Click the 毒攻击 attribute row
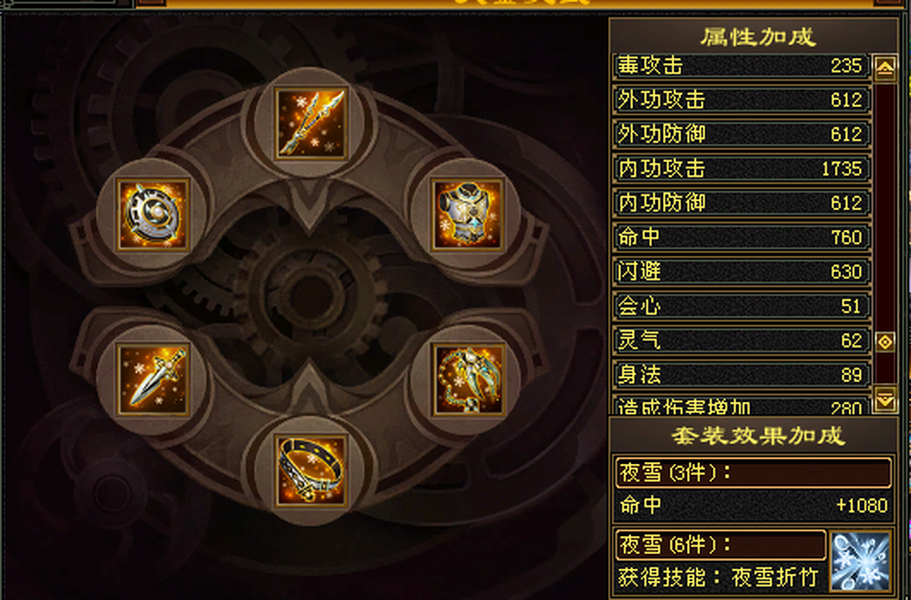Screen dimensions: 911x600 742,66
